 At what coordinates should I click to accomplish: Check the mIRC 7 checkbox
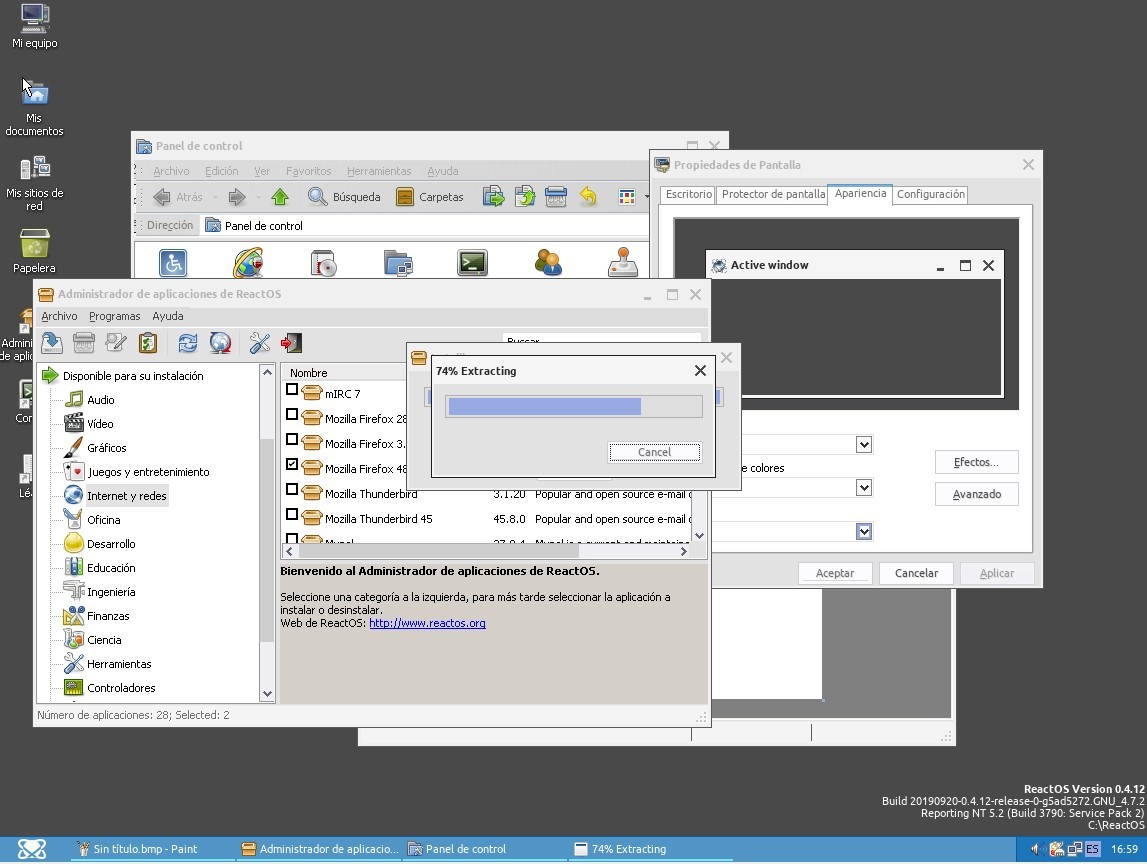tap(292, 392)
